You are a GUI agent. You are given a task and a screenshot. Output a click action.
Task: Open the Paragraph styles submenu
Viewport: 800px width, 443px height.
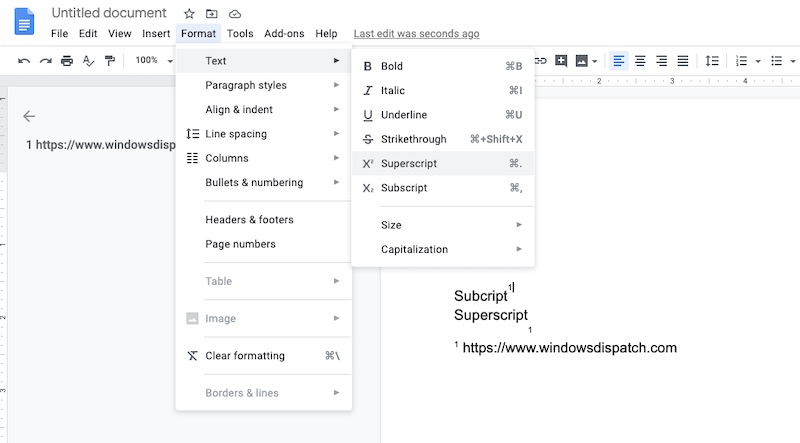(246, 85)
